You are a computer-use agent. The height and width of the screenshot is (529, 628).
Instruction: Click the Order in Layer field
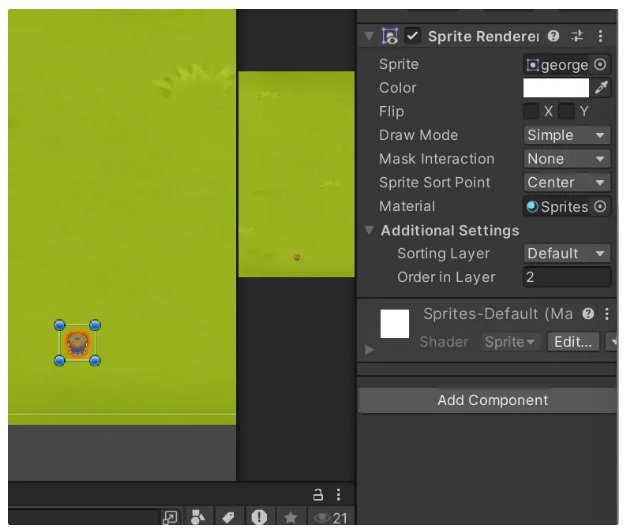(x=567, y=277)
